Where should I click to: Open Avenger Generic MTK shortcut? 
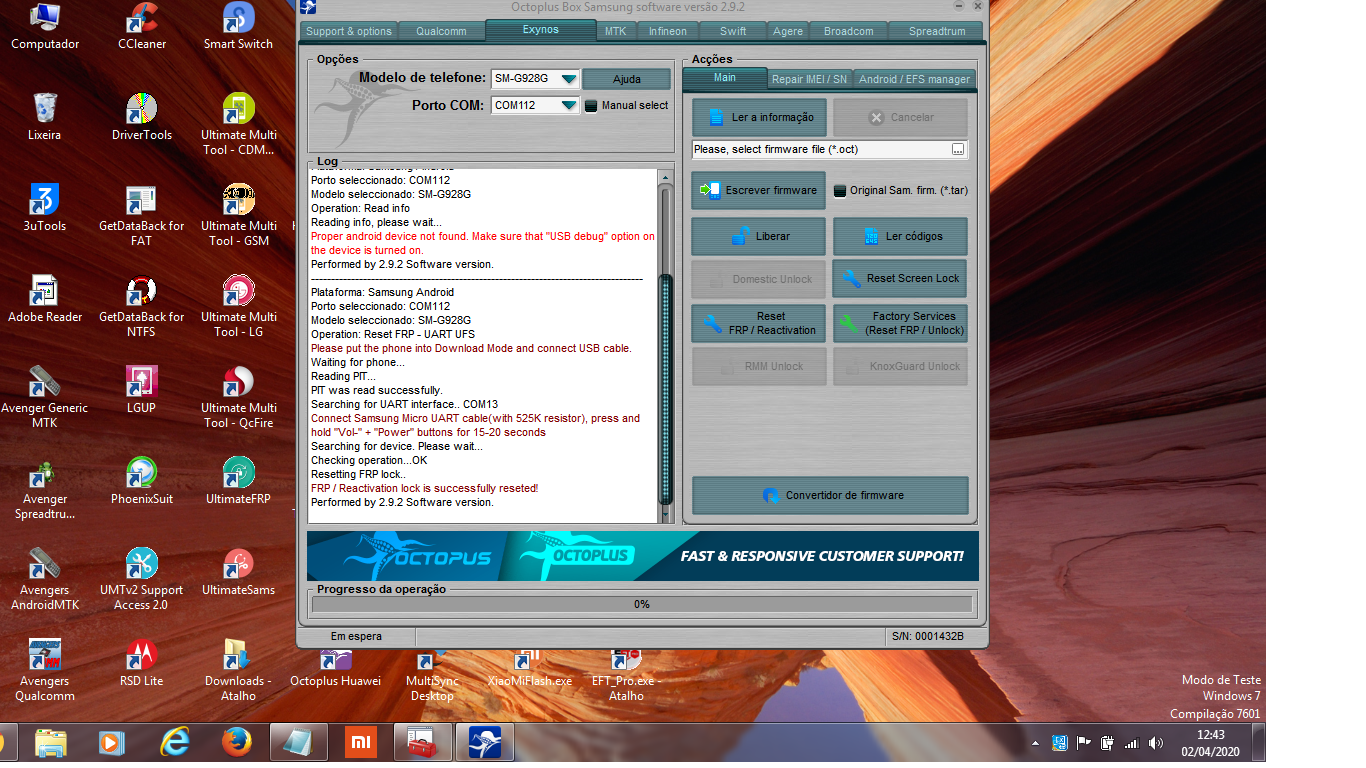click(x=45, y=397)
